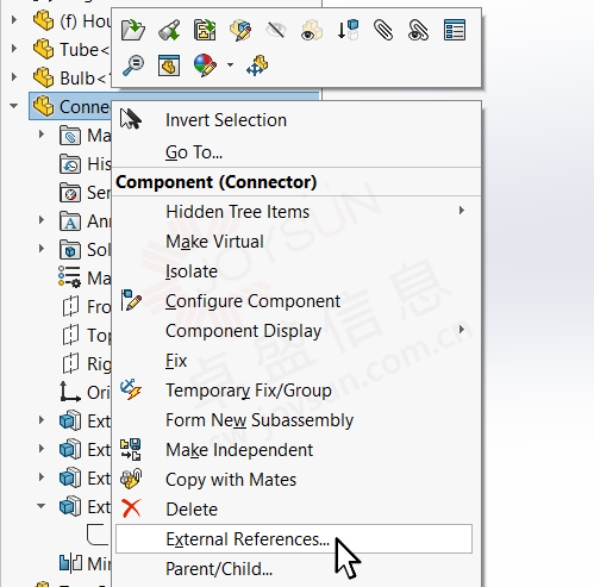Open Component Properties list icon
Screen dimensions: 595x588
455,30
